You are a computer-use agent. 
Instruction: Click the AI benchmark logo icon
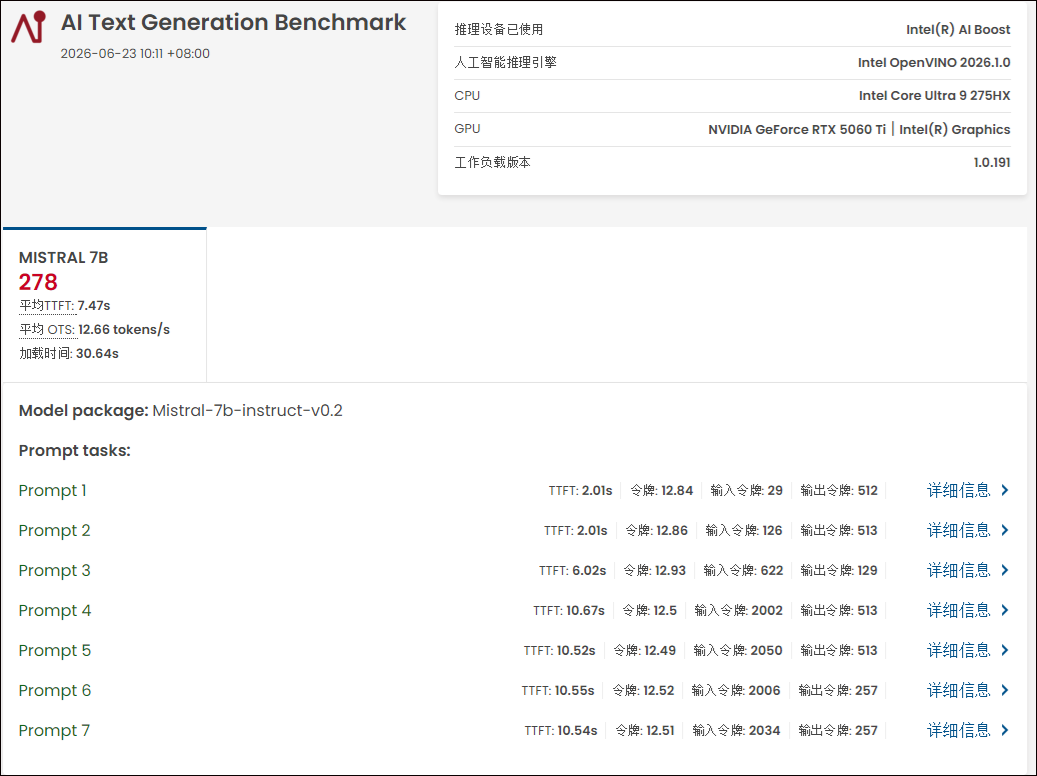[x=28, y=27]
